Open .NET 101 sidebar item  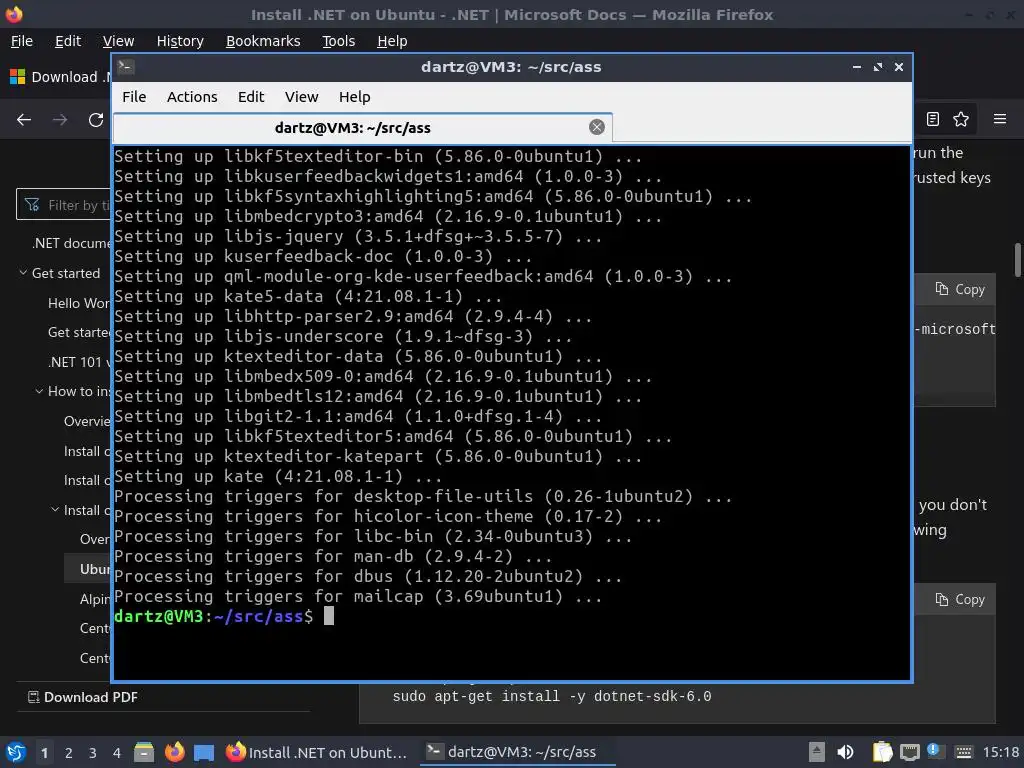pyautogui.click(x=79, y=362)
